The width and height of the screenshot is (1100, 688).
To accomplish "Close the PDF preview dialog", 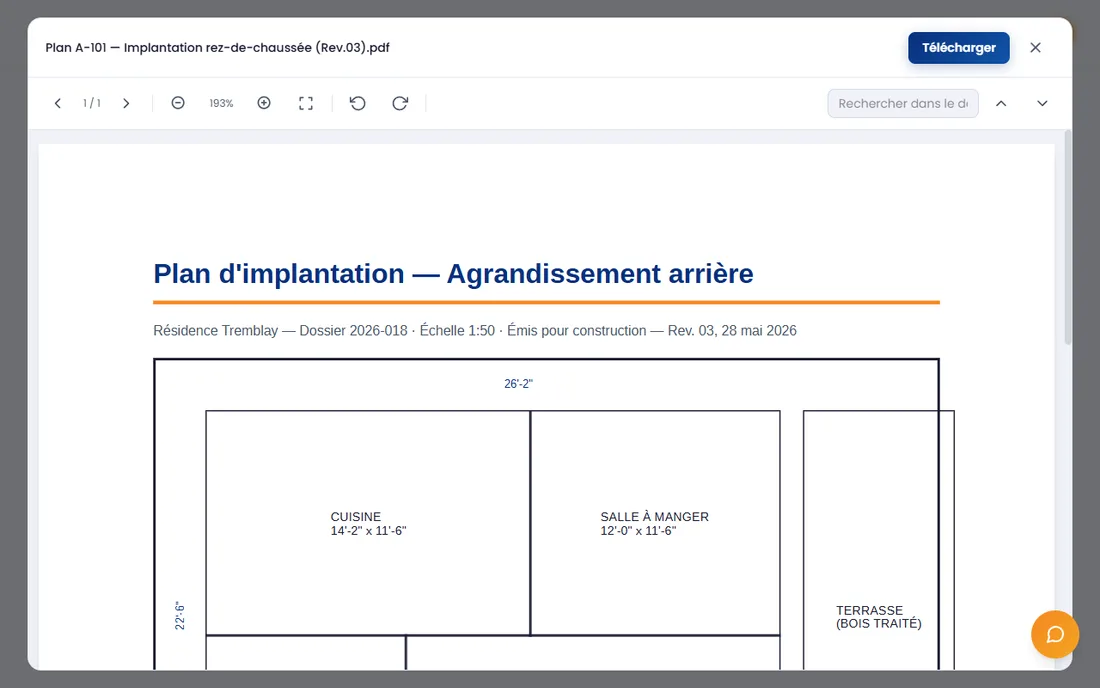I will [x=1035, y=48].
